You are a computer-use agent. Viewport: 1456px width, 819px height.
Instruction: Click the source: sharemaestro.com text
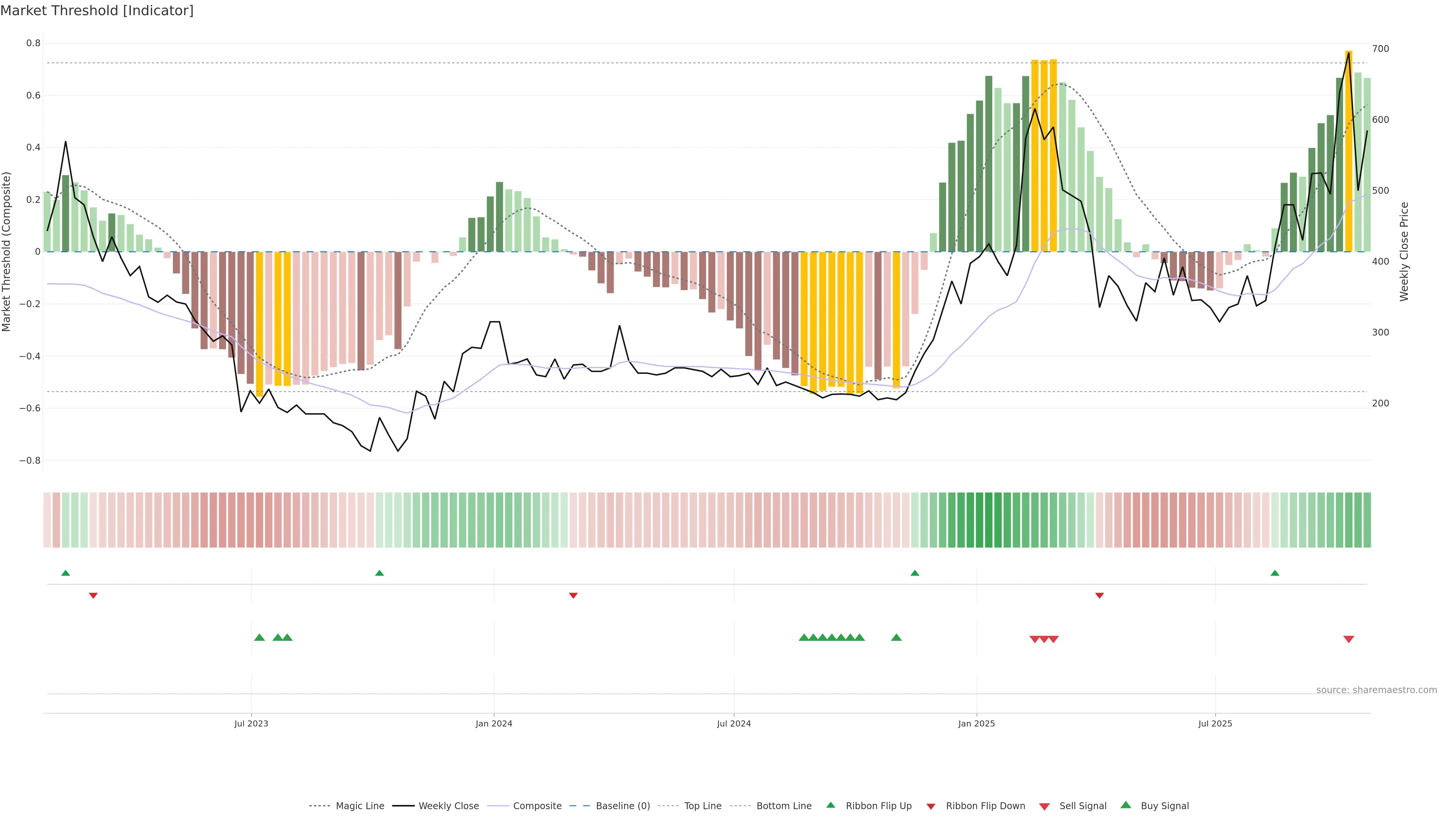[1376, 690]
